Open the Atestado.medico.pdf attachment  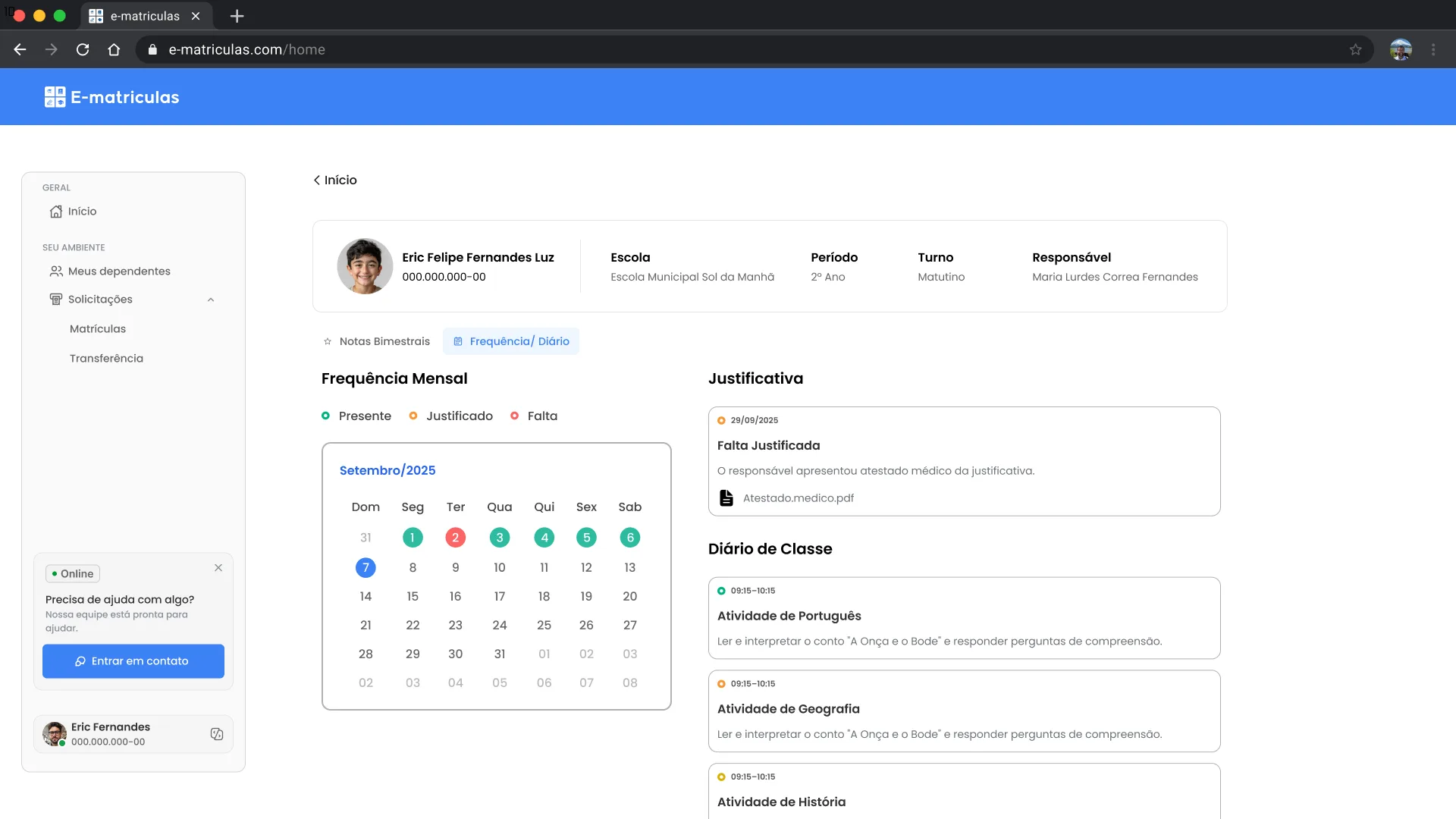click(x=798, y=498)
